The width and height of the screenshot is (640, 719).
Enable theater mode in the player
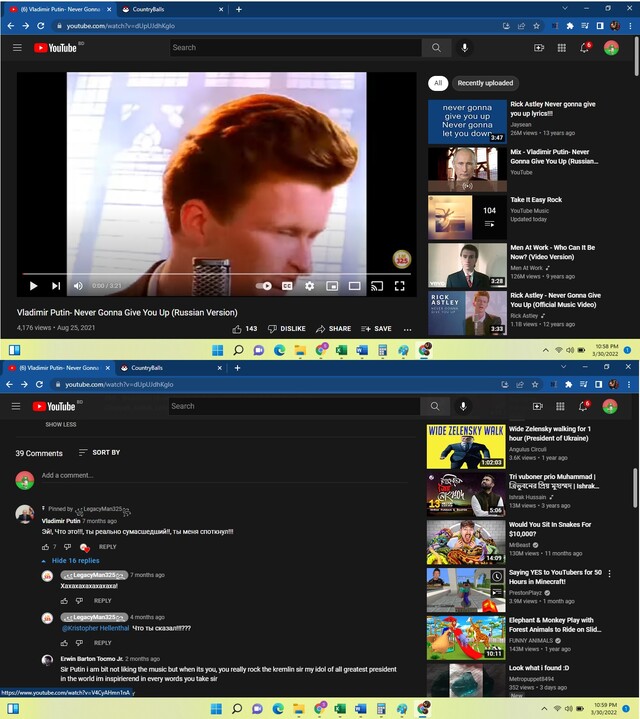click(x=354, y=286)
